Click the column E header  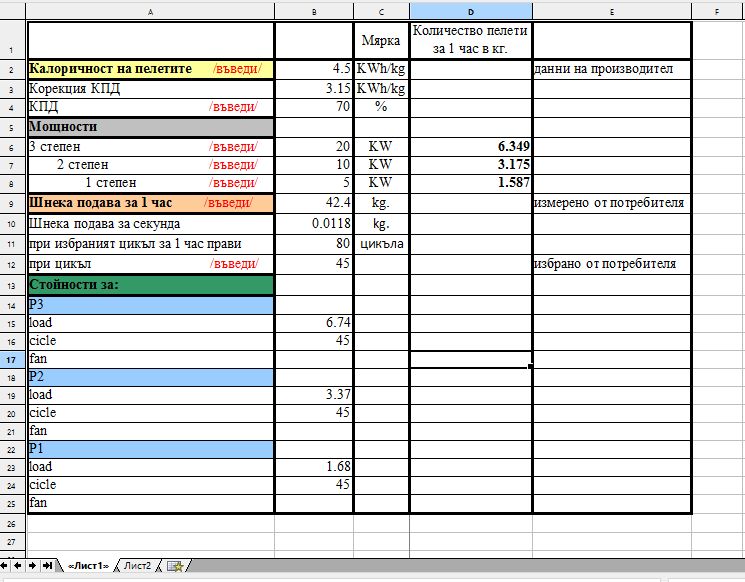pyautogui.click(x=610, y=11)
